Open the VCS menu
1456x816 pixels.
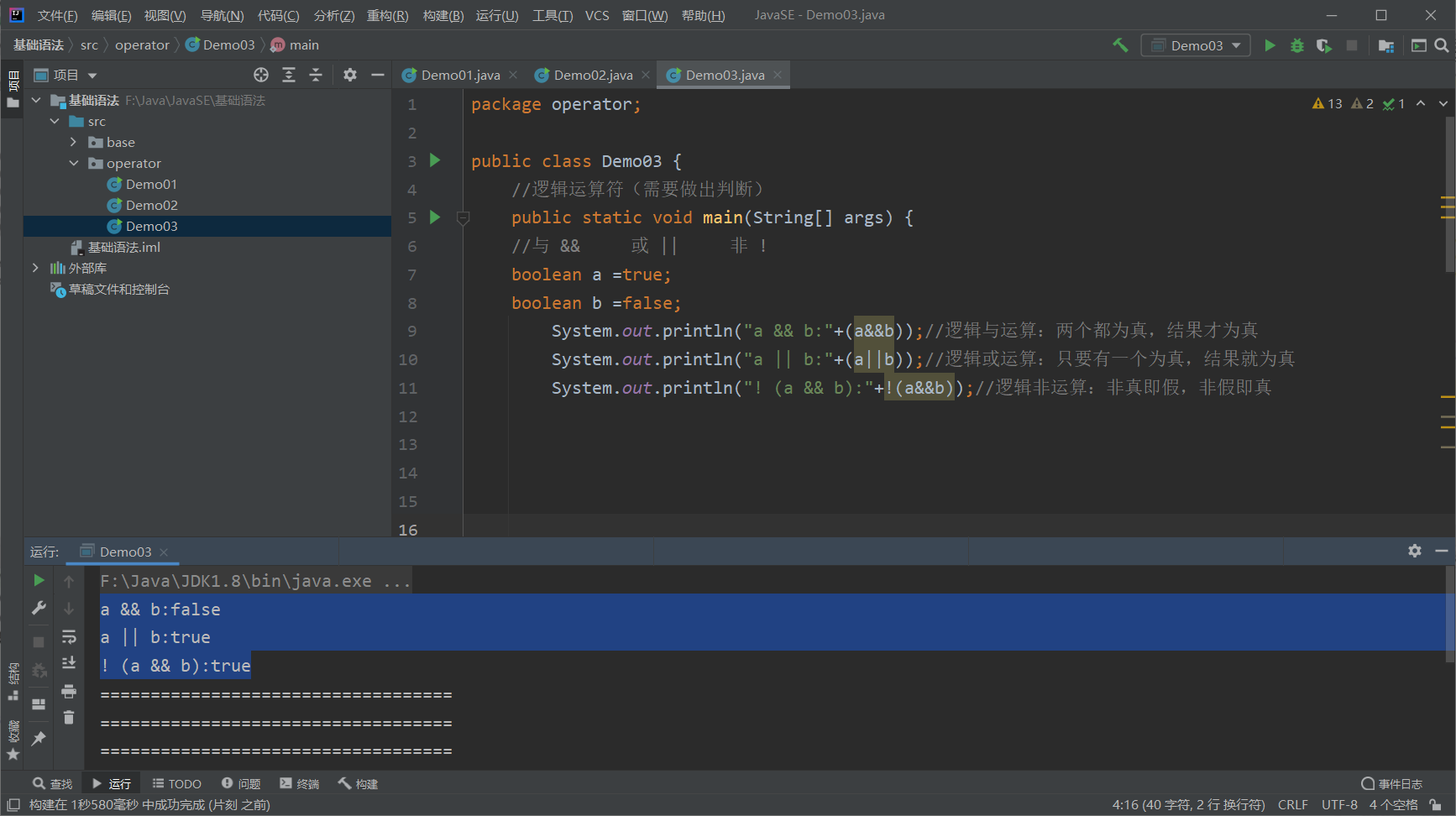pos(597,15)
